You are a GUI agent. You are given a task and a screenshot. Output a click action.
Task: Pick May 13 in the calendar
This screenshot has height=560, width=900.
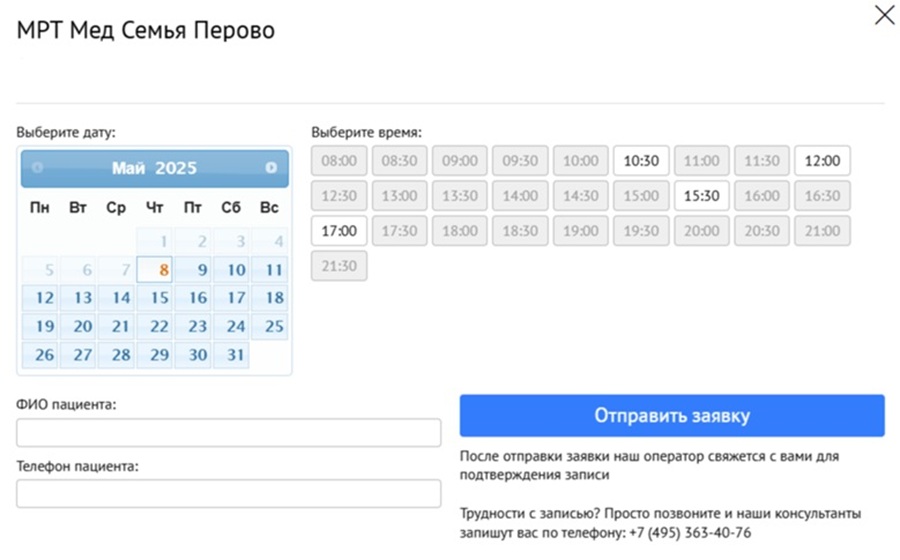click(x=78, y=298)
